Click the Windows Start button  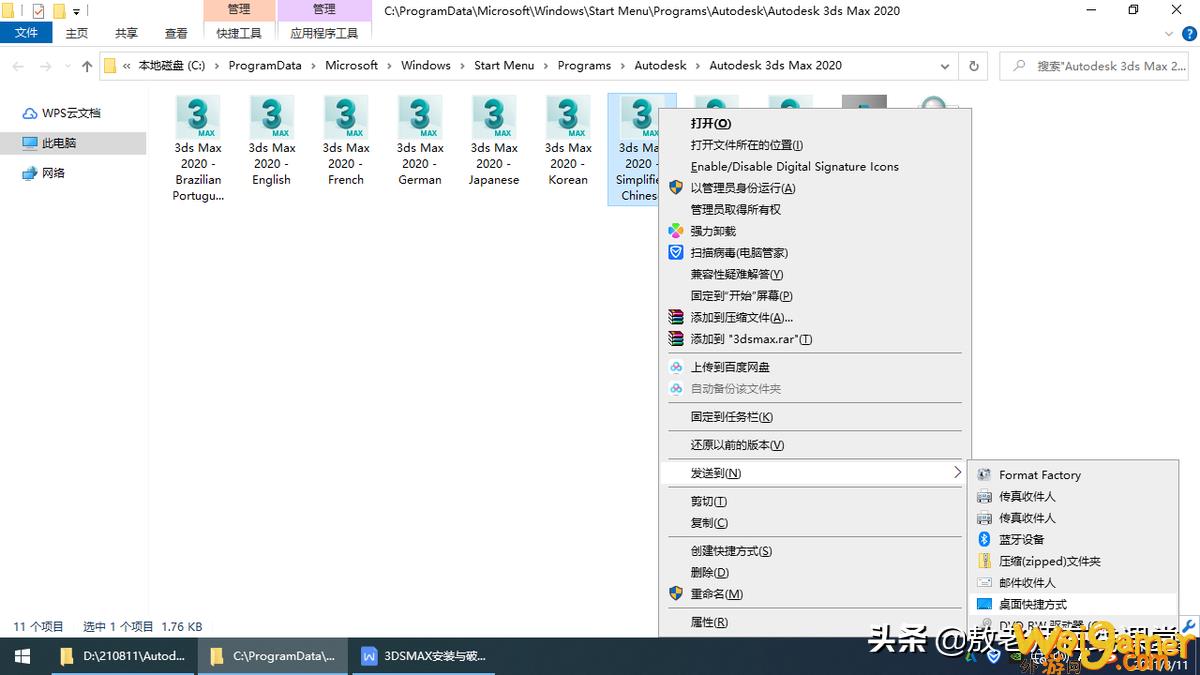coord(22,656)
